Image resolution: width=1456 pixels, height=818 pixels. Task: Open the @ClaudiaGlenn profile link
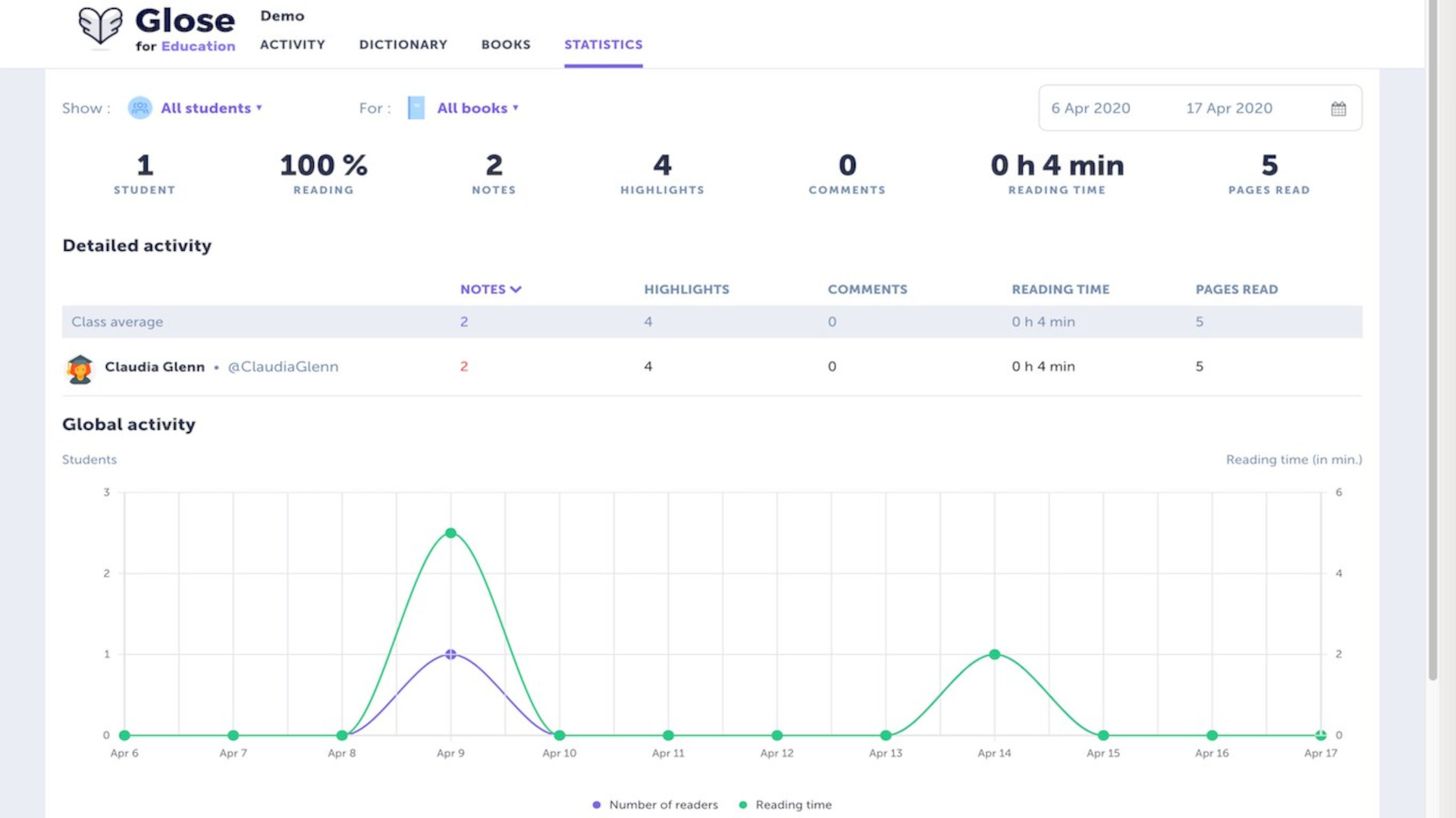pos(284,366)
